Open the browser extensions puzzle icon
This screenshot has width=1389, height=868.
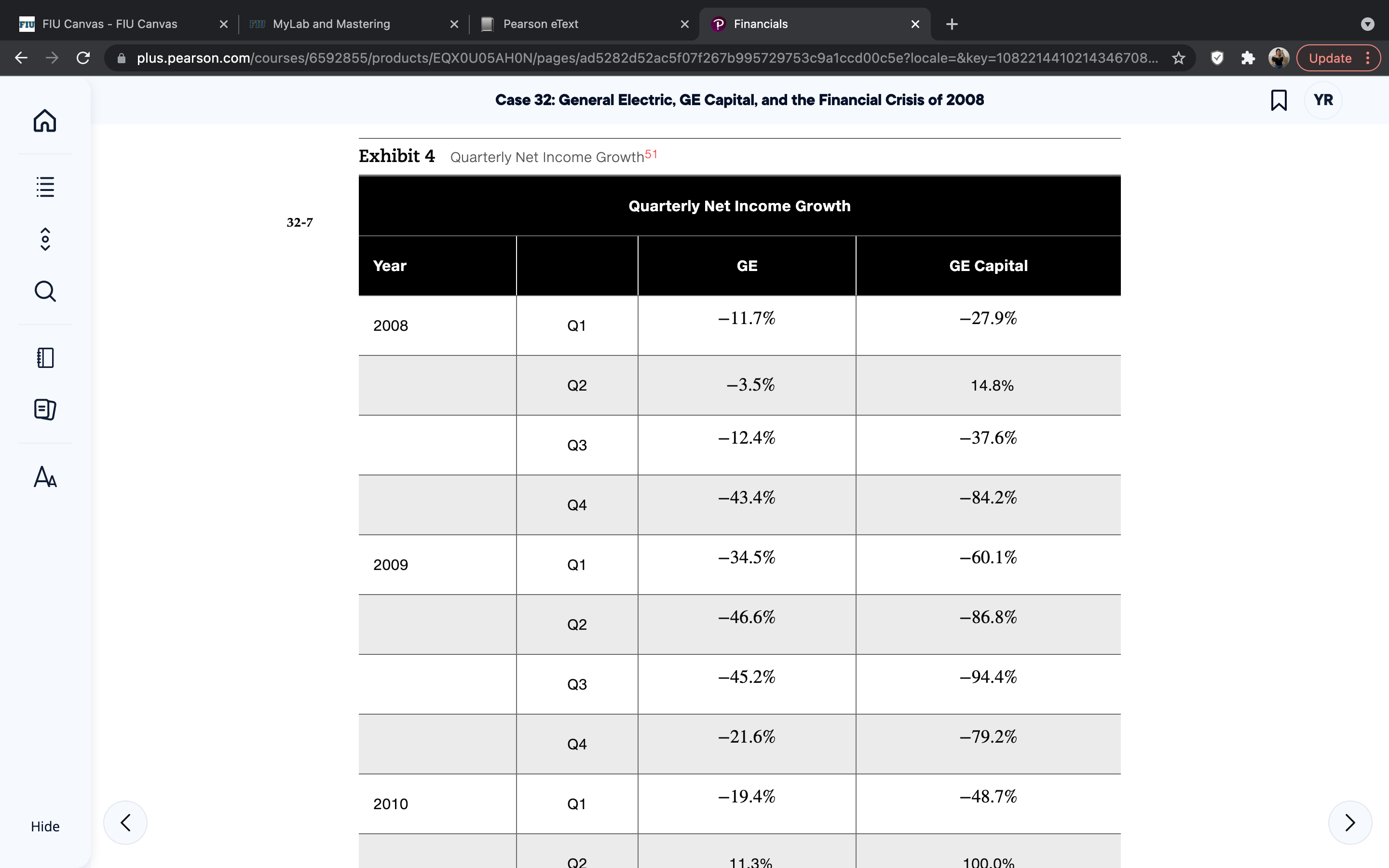point(1247,58)
